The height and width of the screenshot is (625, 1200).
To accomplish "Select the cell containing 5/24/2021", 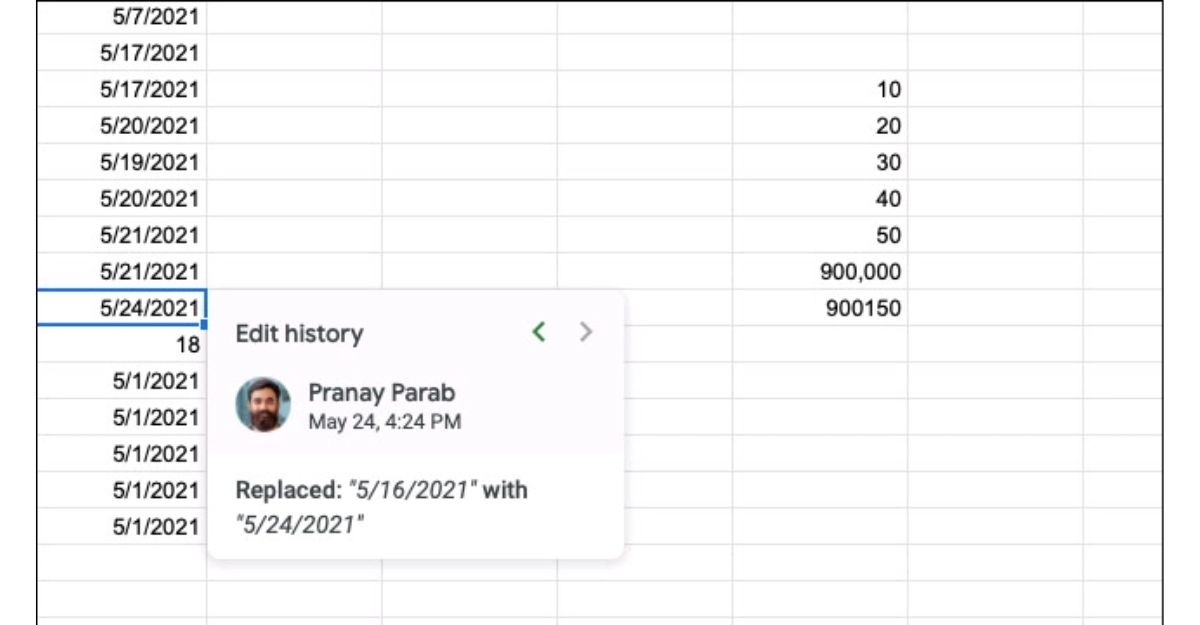I will [122, 308].
